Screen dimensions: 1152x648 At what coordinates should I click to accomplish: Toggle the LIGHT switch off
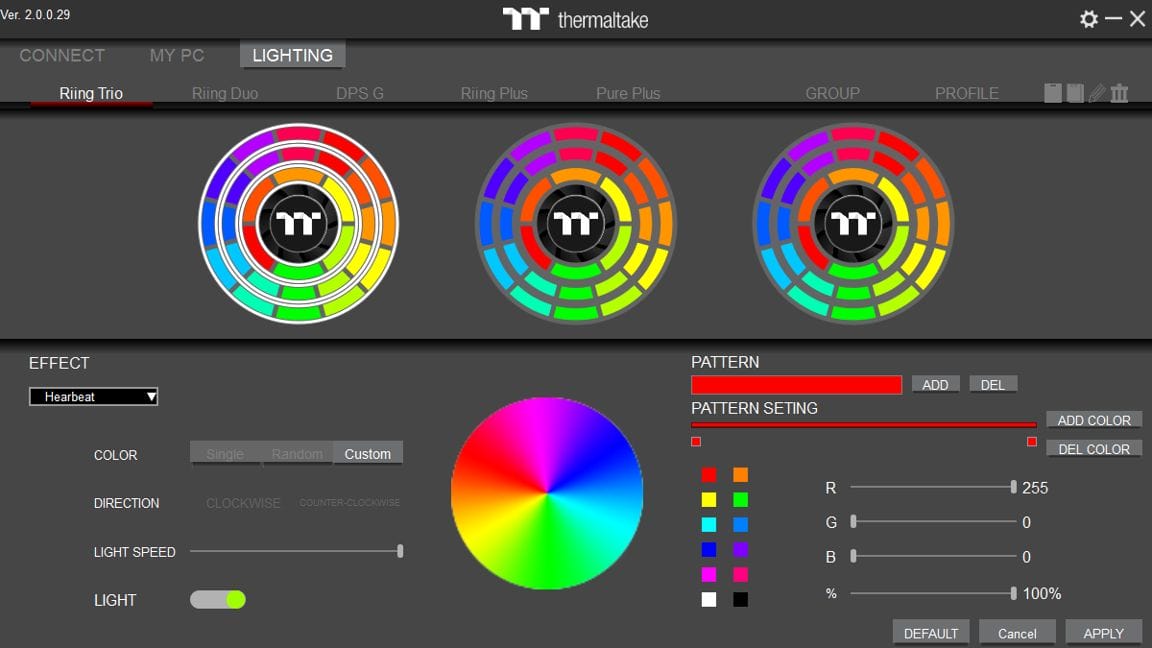point(218,599)
